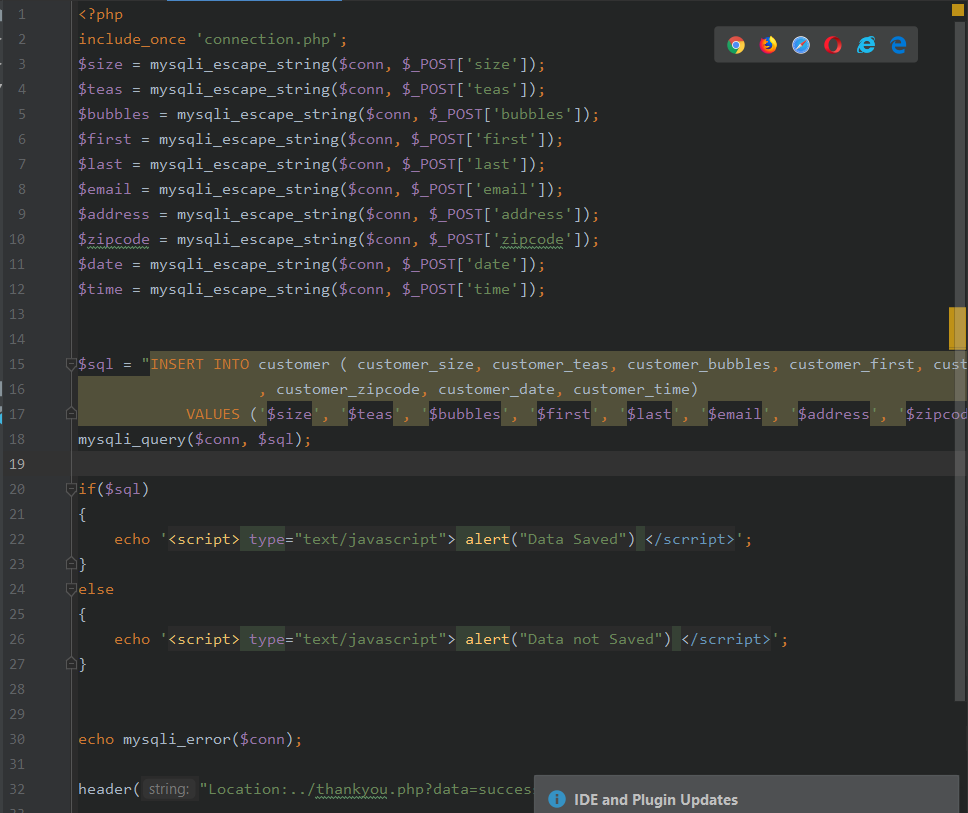Click the editor vertical scrollbar

coord(959,361)
